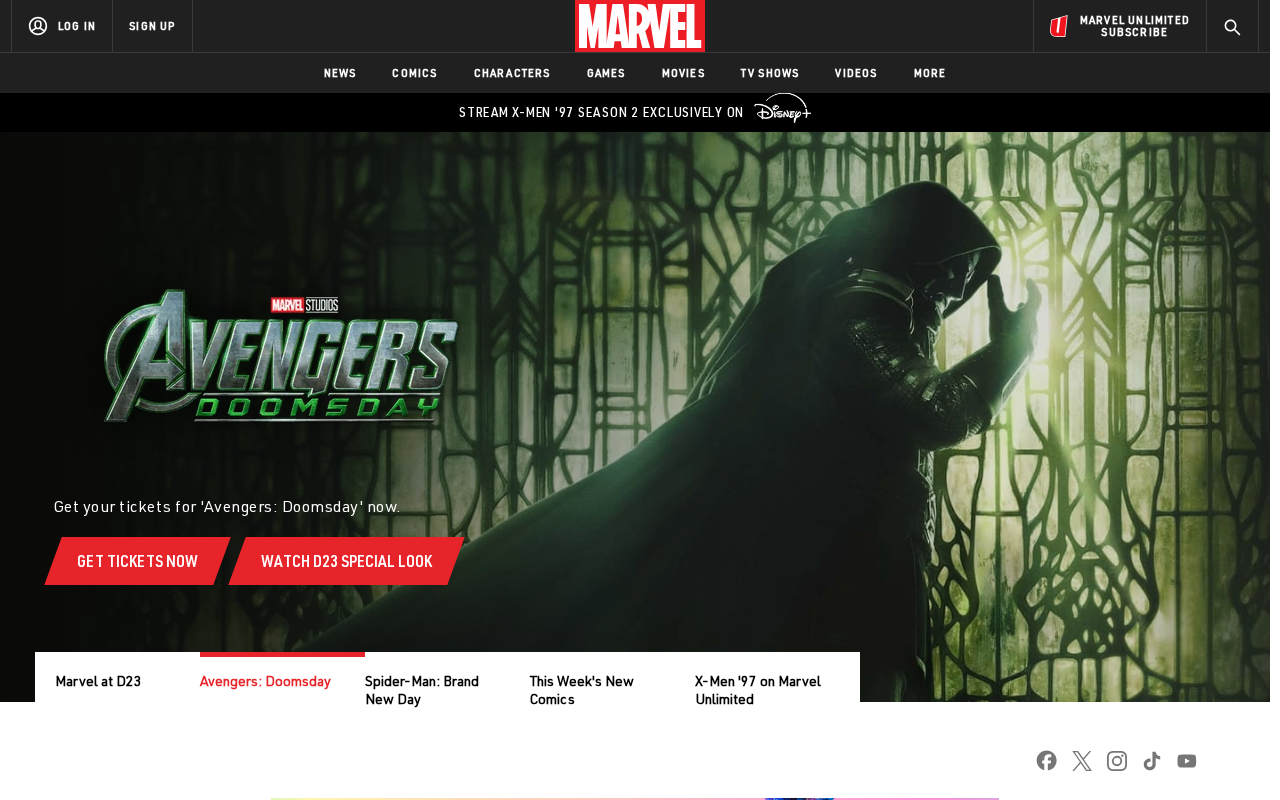The width and height of the screenshot is (1280, 800).
Task: Open Marvel's Facebook page icon
Action: [1047, 761]
